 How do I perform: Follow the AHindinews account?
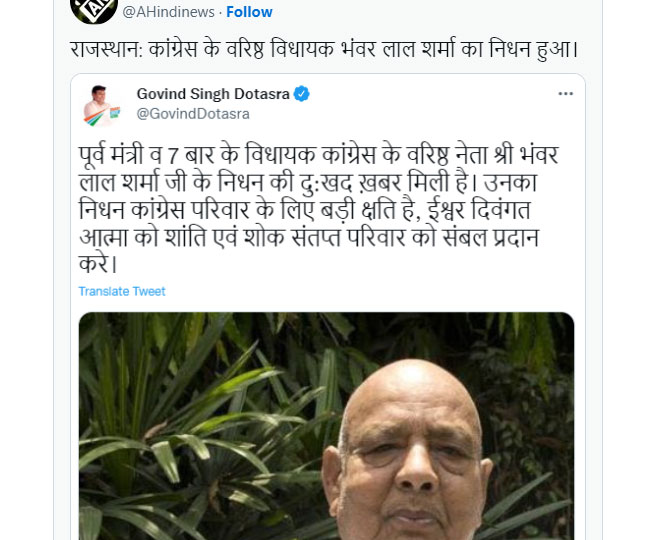coord(249,12)
